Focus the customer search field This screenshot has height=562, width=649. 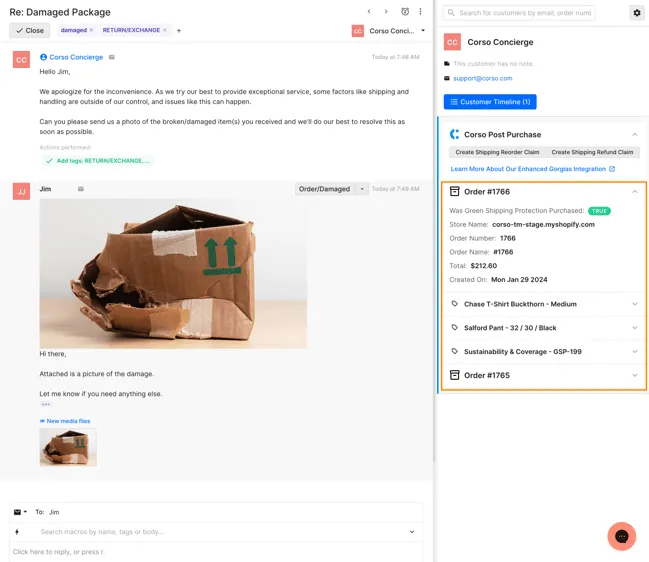[519, 13]
